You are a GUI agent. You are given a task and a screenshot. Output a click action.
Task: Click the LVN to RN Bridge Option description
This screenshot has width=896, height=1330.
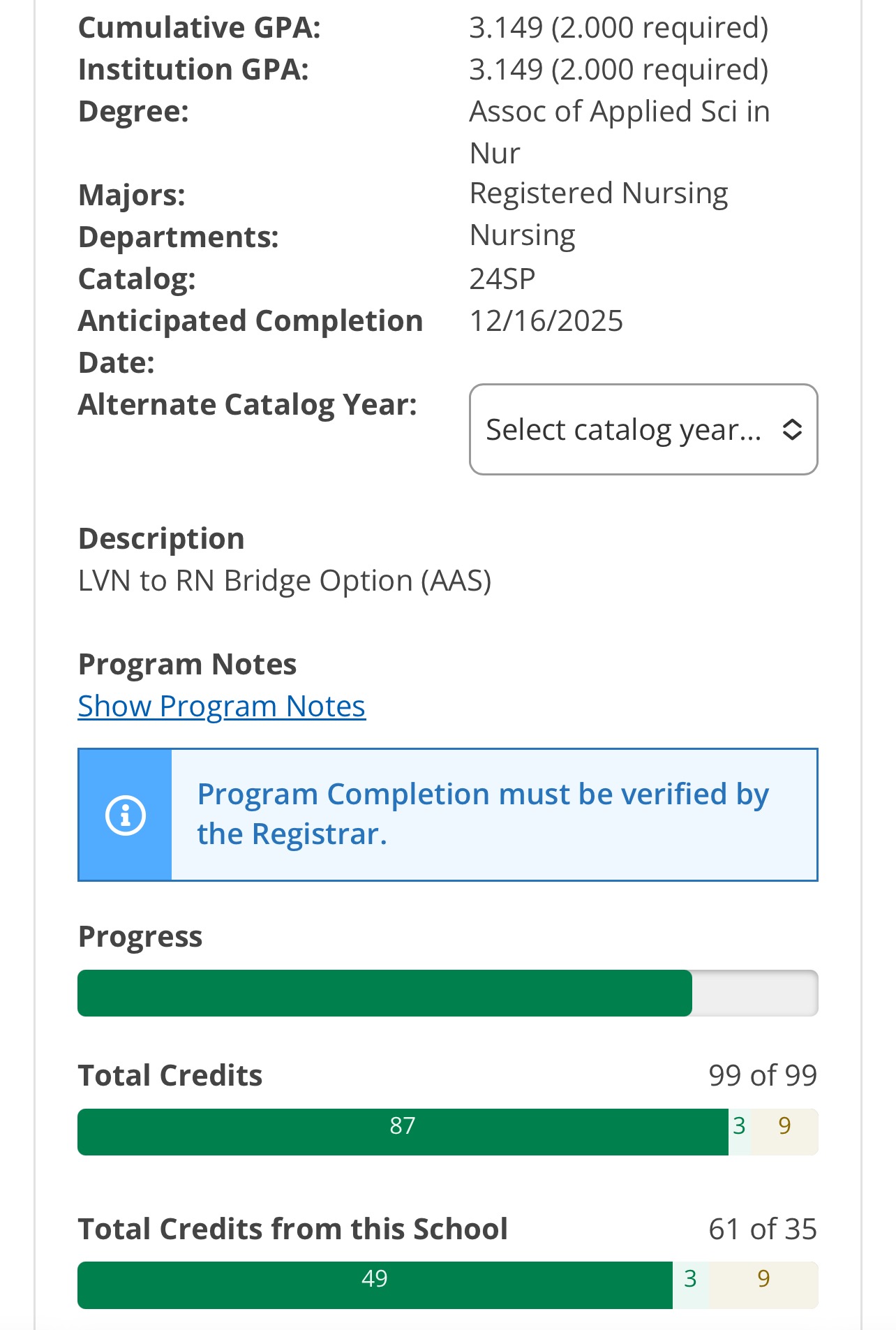[x=285, y=581]
